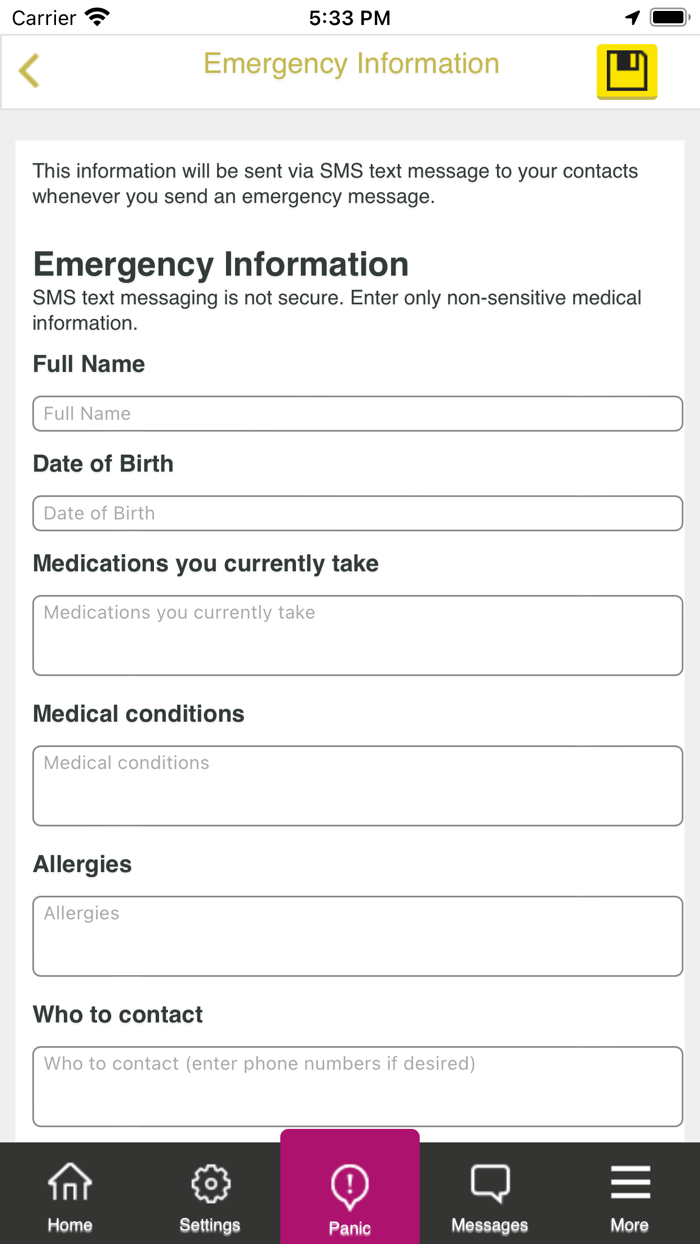This screenshot has height=1244, width=700.
Task: Tap the yellow Emergency Information header title
Action: pos(351,64)
